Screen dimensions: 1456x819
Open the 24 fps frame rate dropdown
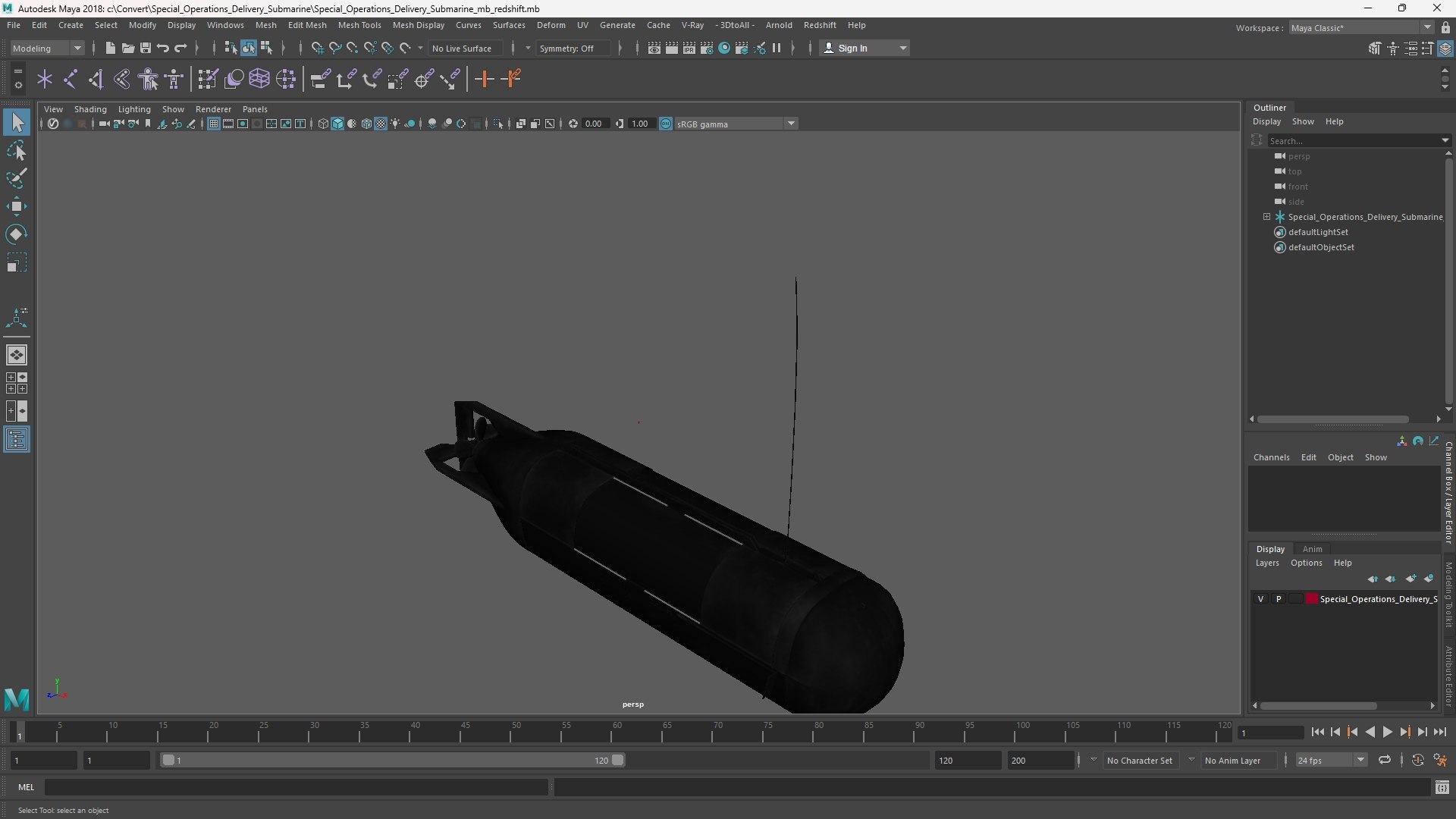click(x=1331, y=760)
